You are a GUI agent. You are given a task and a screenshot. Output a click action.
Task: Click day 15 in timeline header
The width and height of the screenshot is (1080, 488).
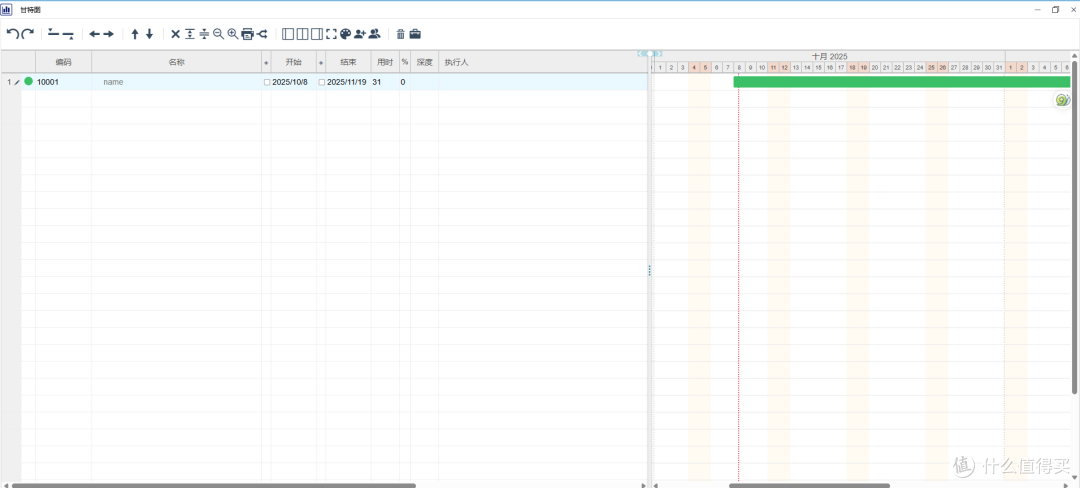[x=818, y=67]
